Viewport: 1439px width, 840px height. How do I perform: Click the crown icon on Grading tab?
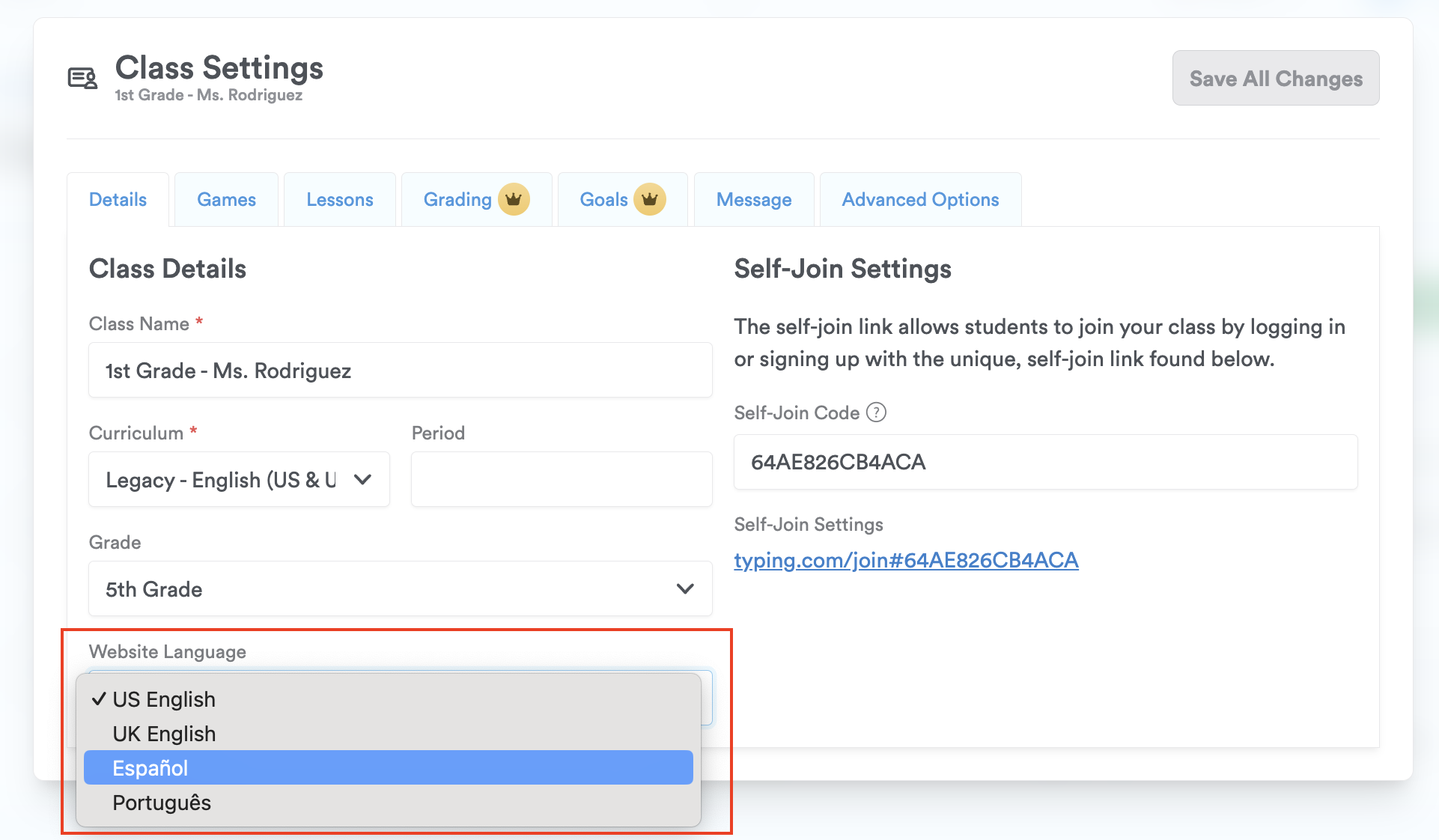pyautogui.click(x=514, y=199)
